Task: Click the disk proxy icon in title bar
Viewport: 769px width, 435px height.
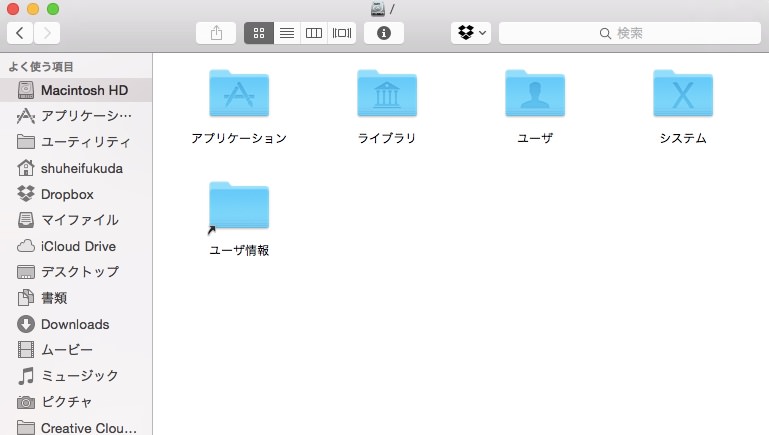Action: click(x=378, y=9)
